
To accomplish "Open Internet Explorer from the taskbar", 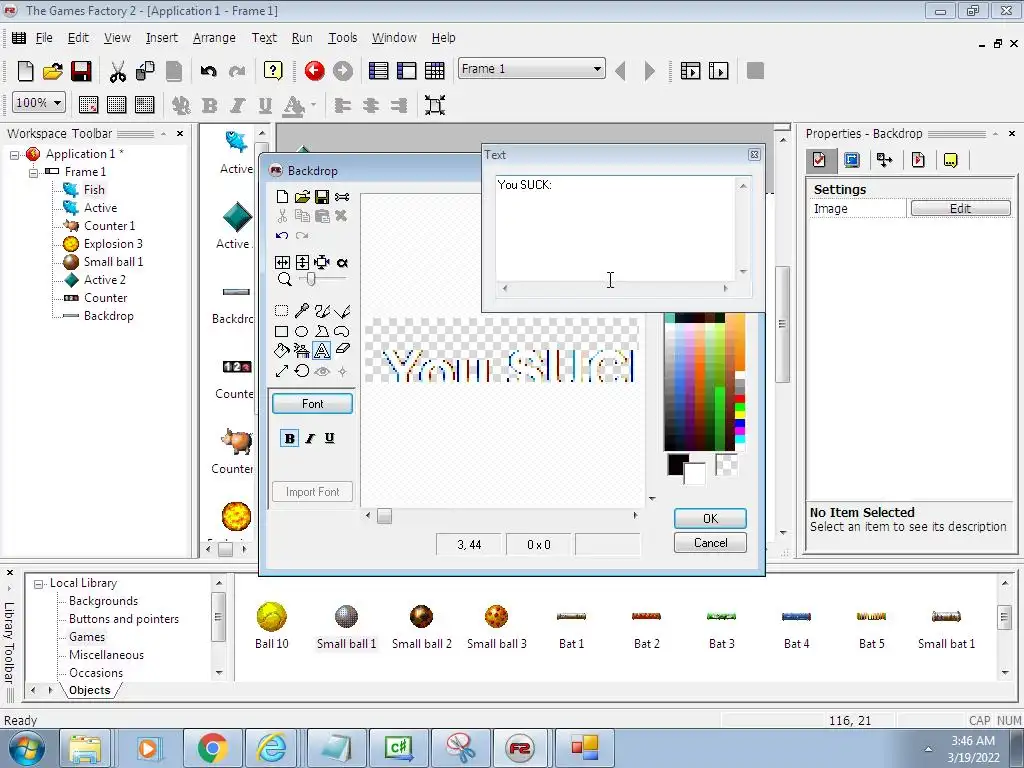I will [271, 748].
